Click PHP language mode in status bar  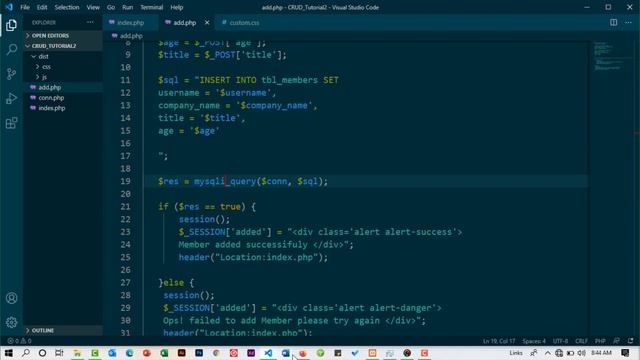(600, 341)
